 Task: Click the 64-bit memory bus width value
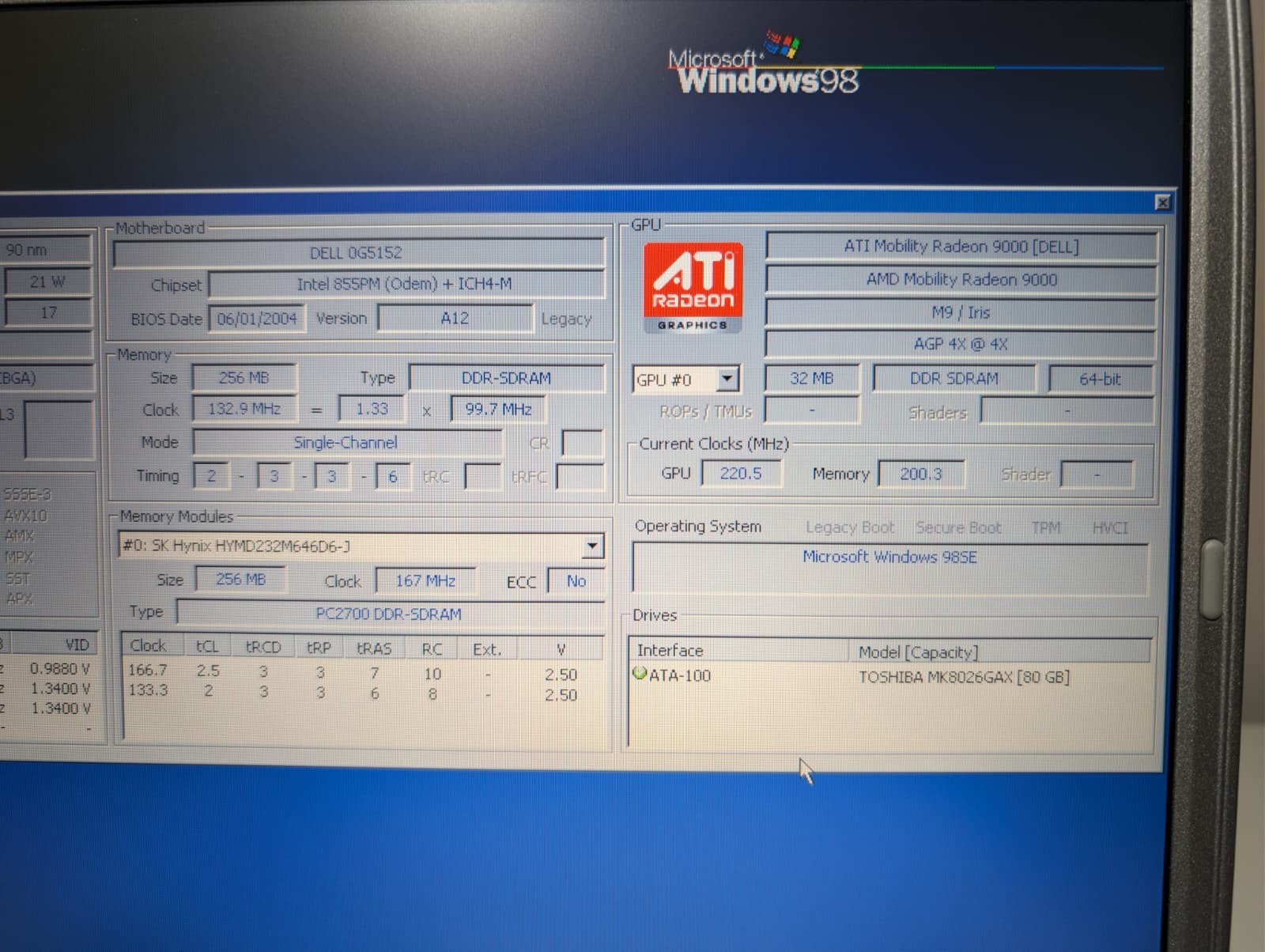1100,380
